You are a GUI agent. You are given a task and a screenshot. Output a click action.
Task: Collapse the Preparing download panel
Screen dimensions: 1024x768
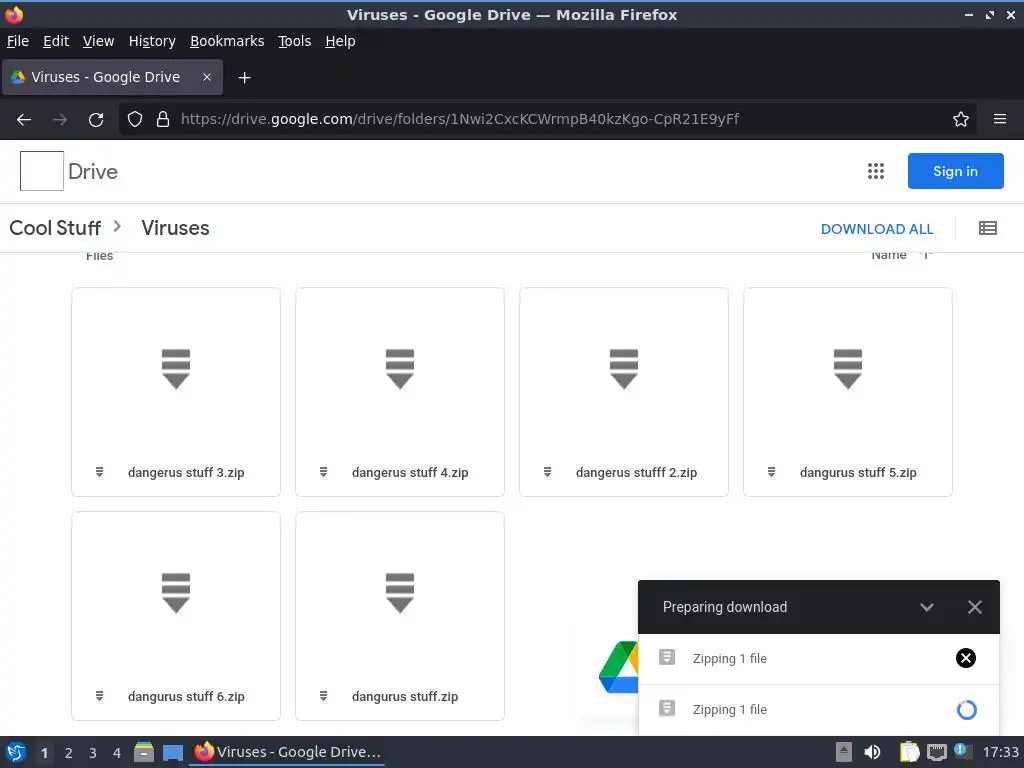[x=926, y=607]
